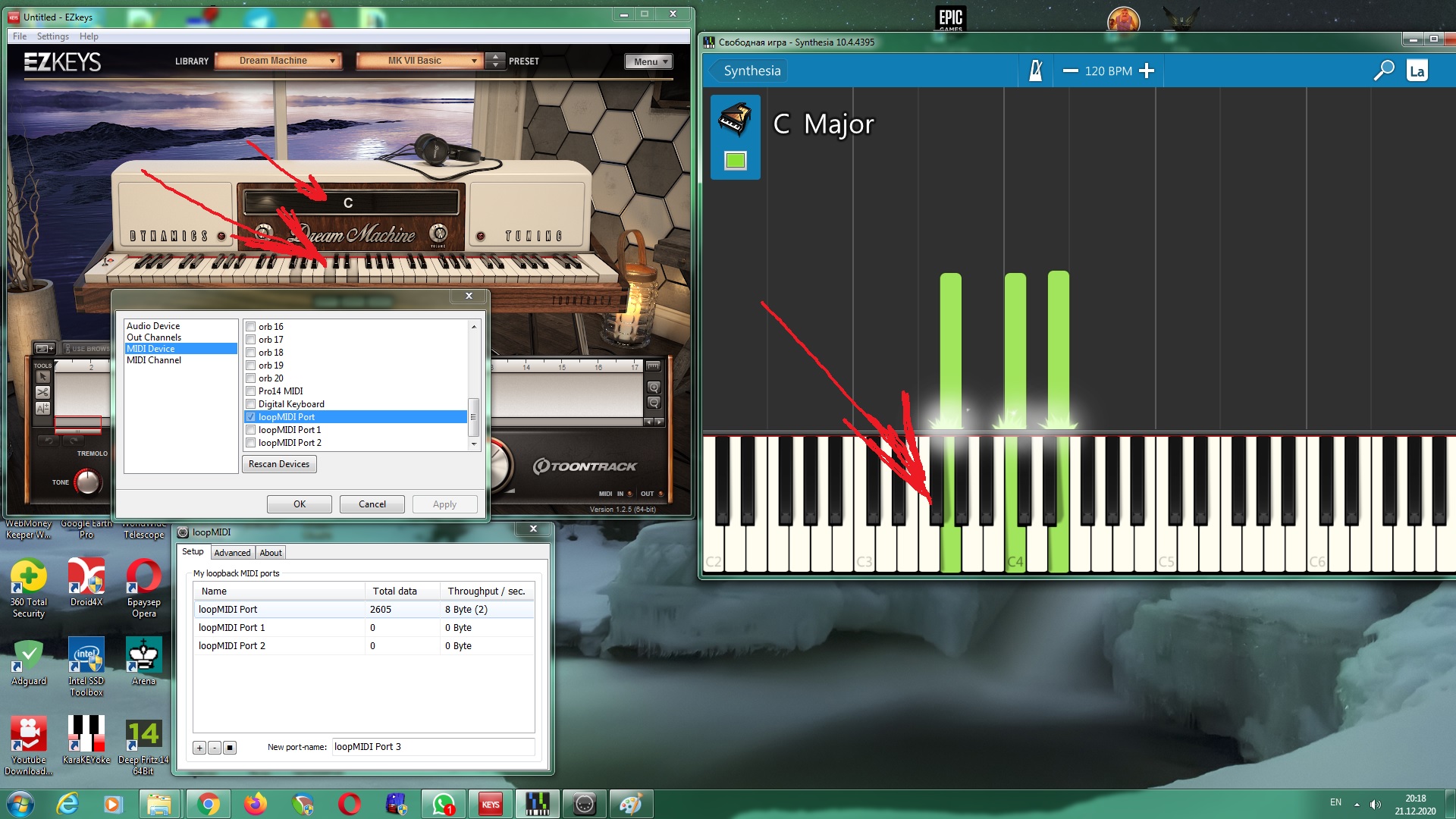Open the MK VII Basic preset dropdown
This screenshot has width=1456, height=819.
point(419,61)
